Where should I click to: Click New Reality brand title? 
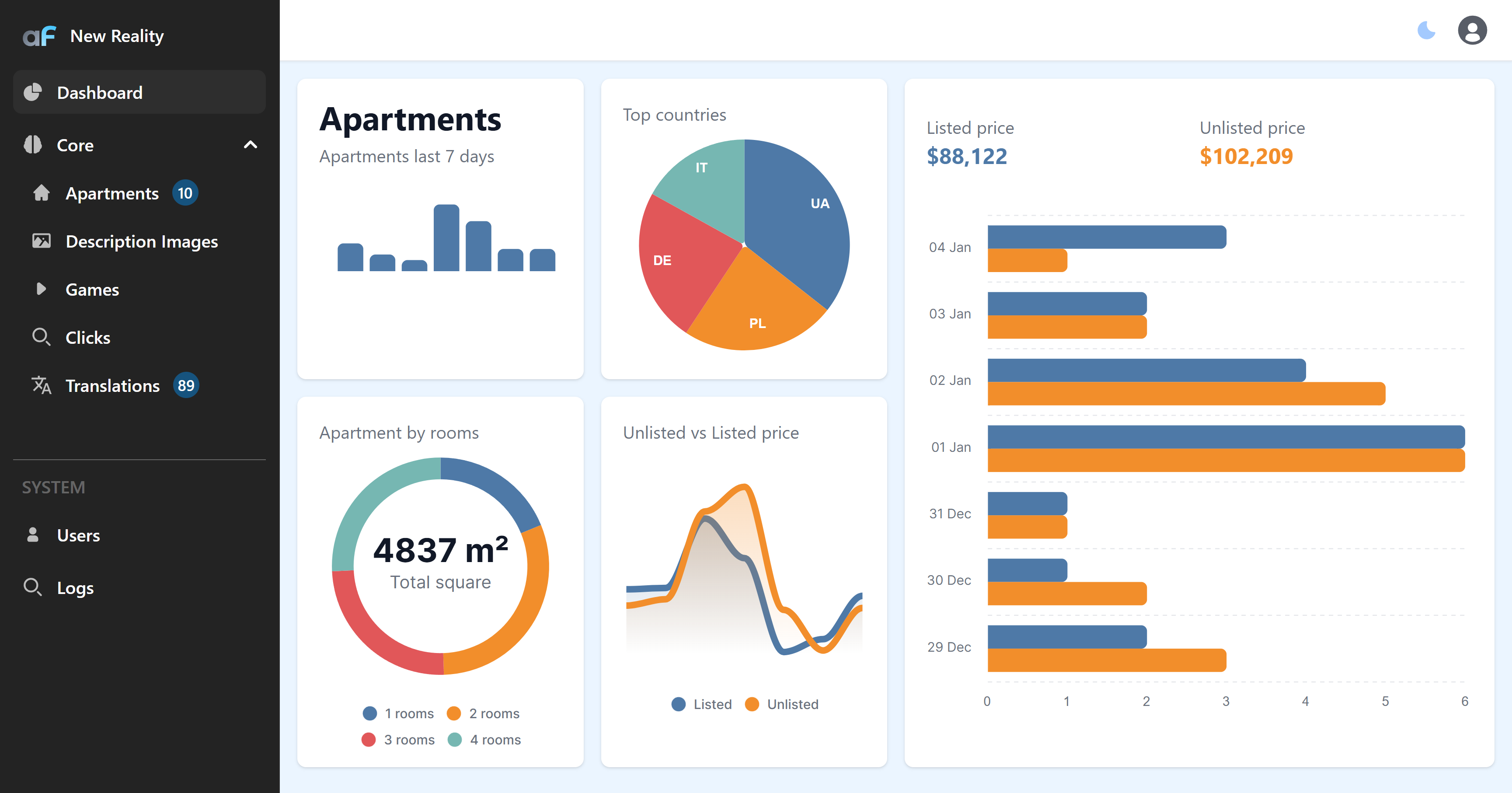pyautogui.click(x=117, y=36)
